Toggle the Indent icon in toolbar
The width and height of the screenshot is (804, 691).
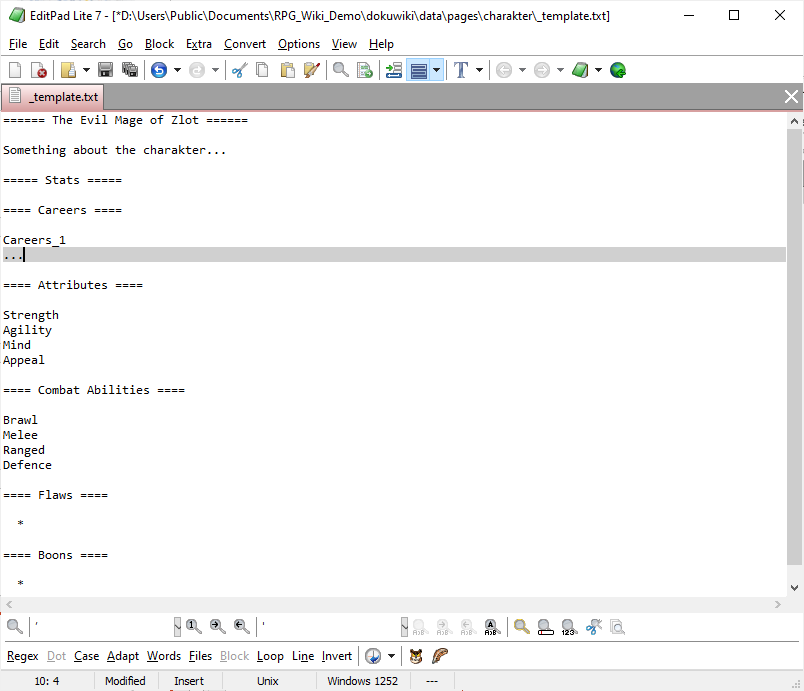(393, 70)
